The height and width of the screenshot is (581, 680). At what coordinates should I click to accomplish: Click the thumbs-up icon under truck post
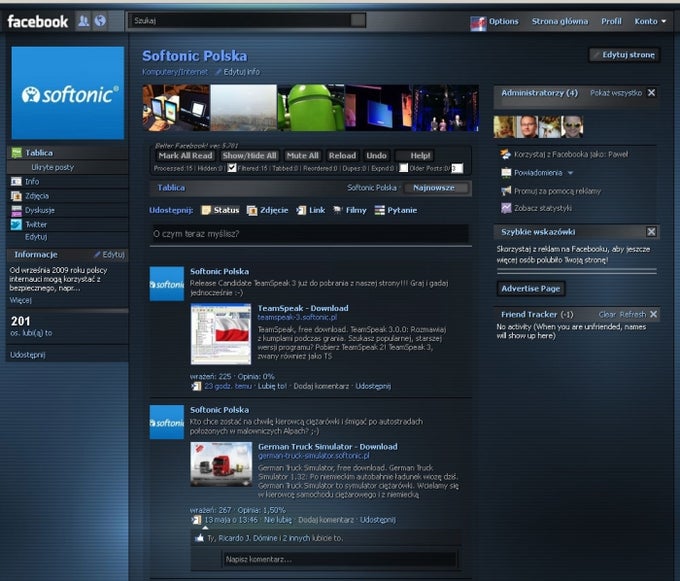[x=199, y=538]
